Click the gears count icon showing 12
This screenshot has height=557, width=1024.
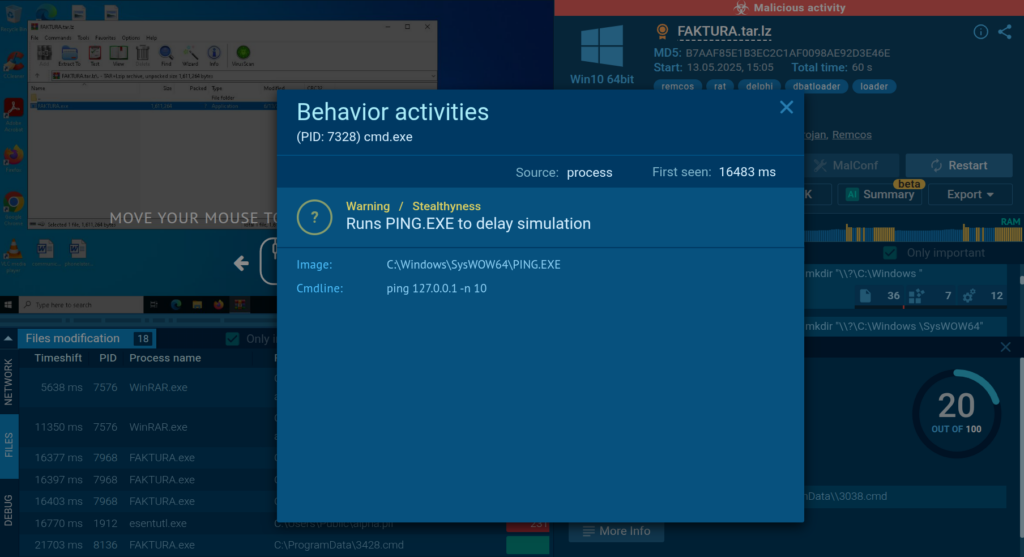point(968,296)
